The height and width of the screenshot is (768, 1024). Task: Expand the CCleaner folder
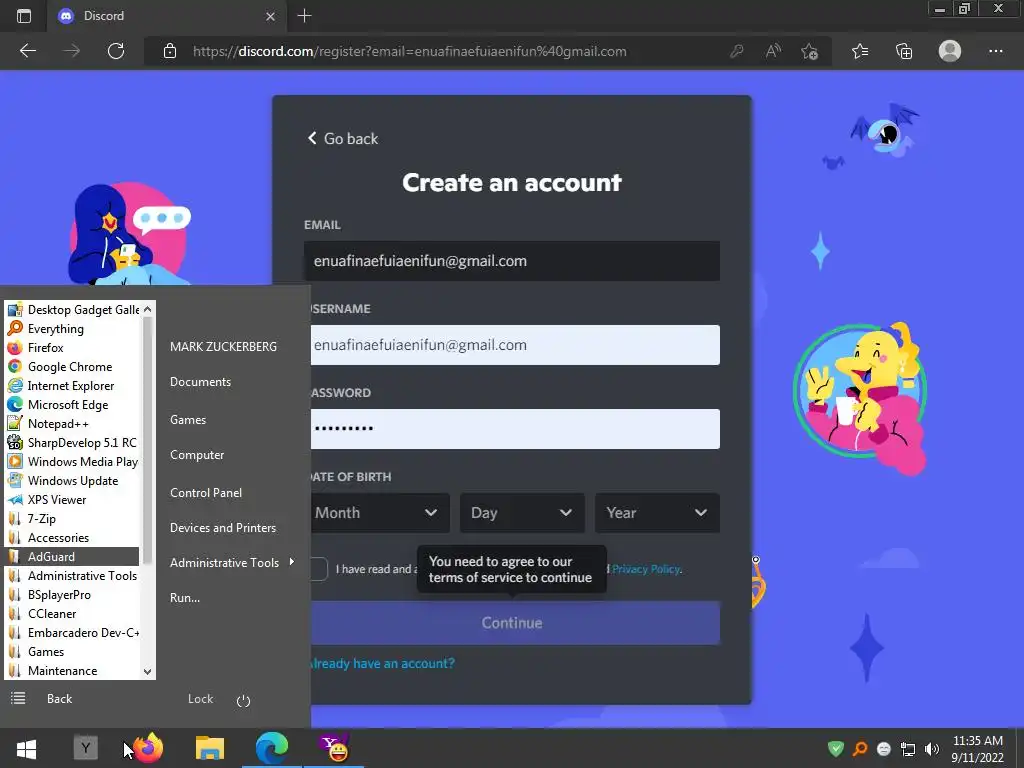point(72,613)
